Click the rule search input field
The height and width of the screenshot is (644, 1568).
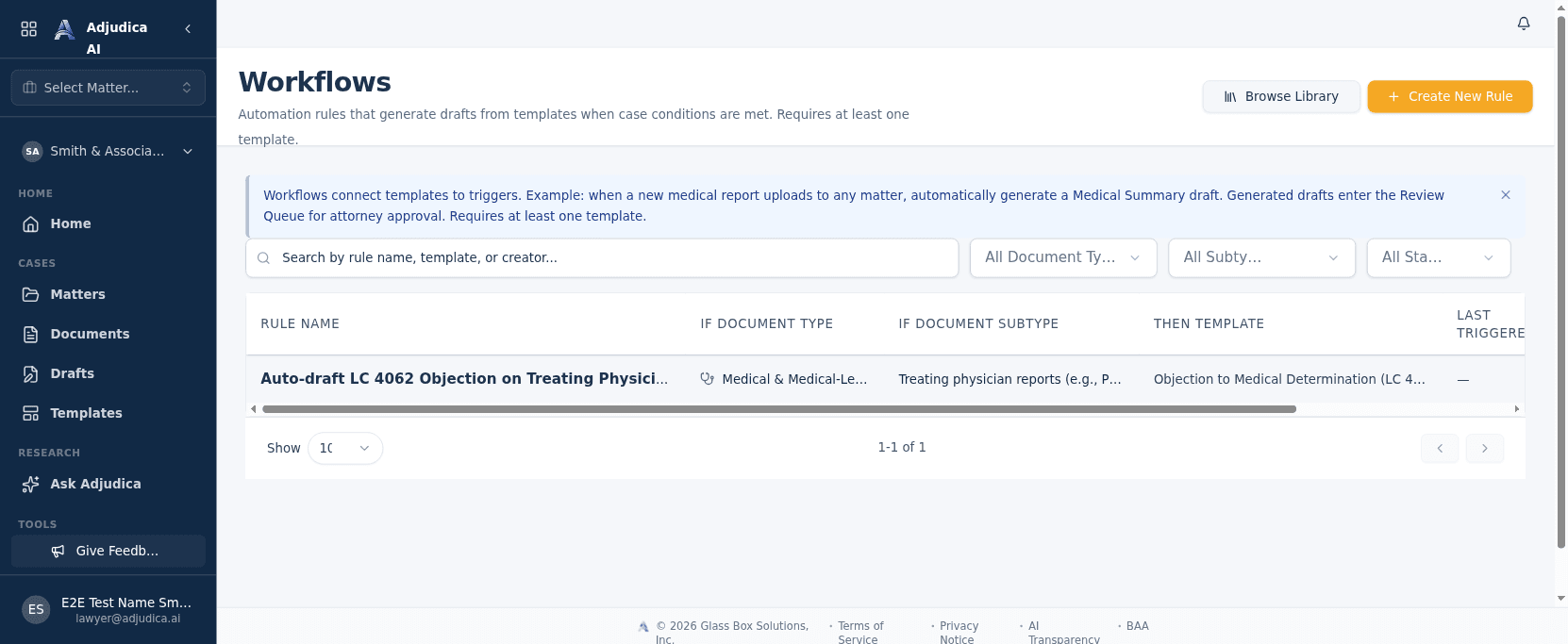click(602, 257)
